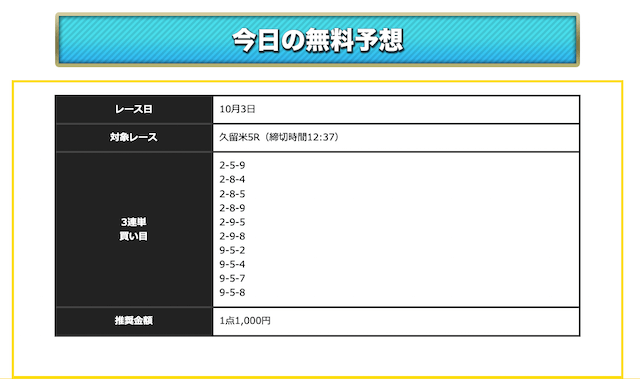
Task: Click the 2-5-9 betting combination
Action: (232, 165)
